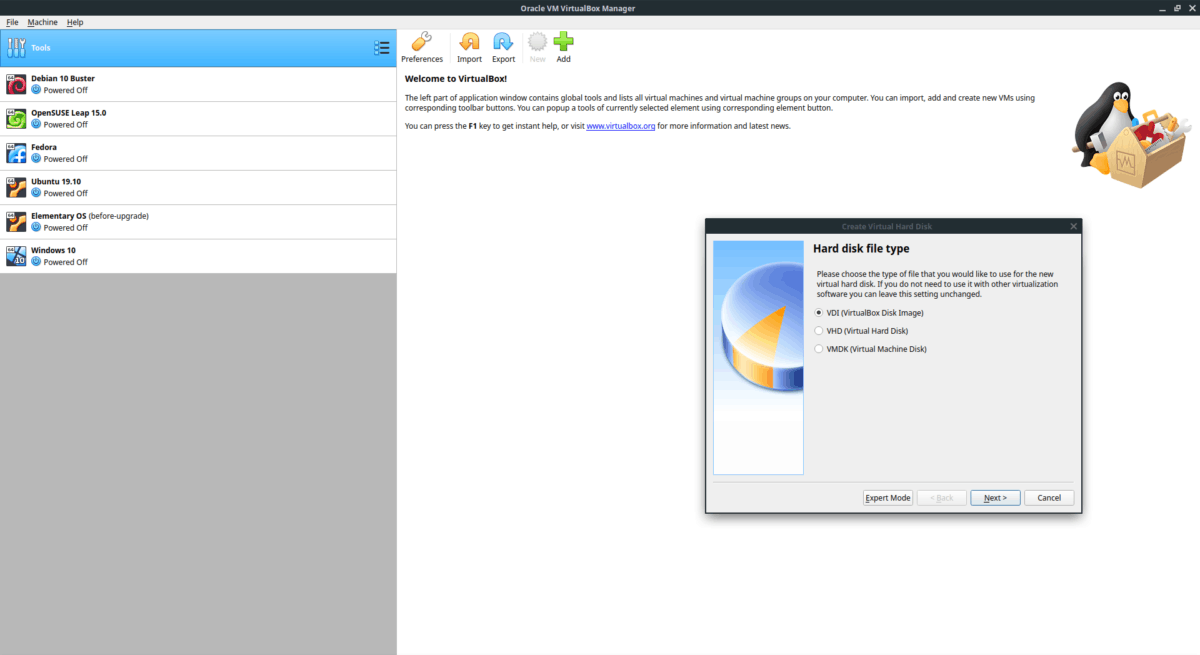Click the OpenSUSE Leap 15.0 VM icon
1200x655 pixels.
[x=15, y=118]
